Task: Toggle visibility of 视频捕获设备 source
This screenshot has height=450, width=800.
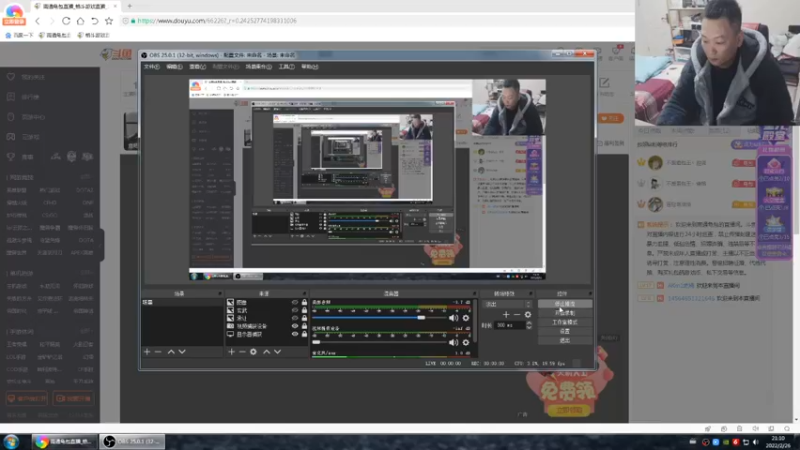Action: pos(295,326)
